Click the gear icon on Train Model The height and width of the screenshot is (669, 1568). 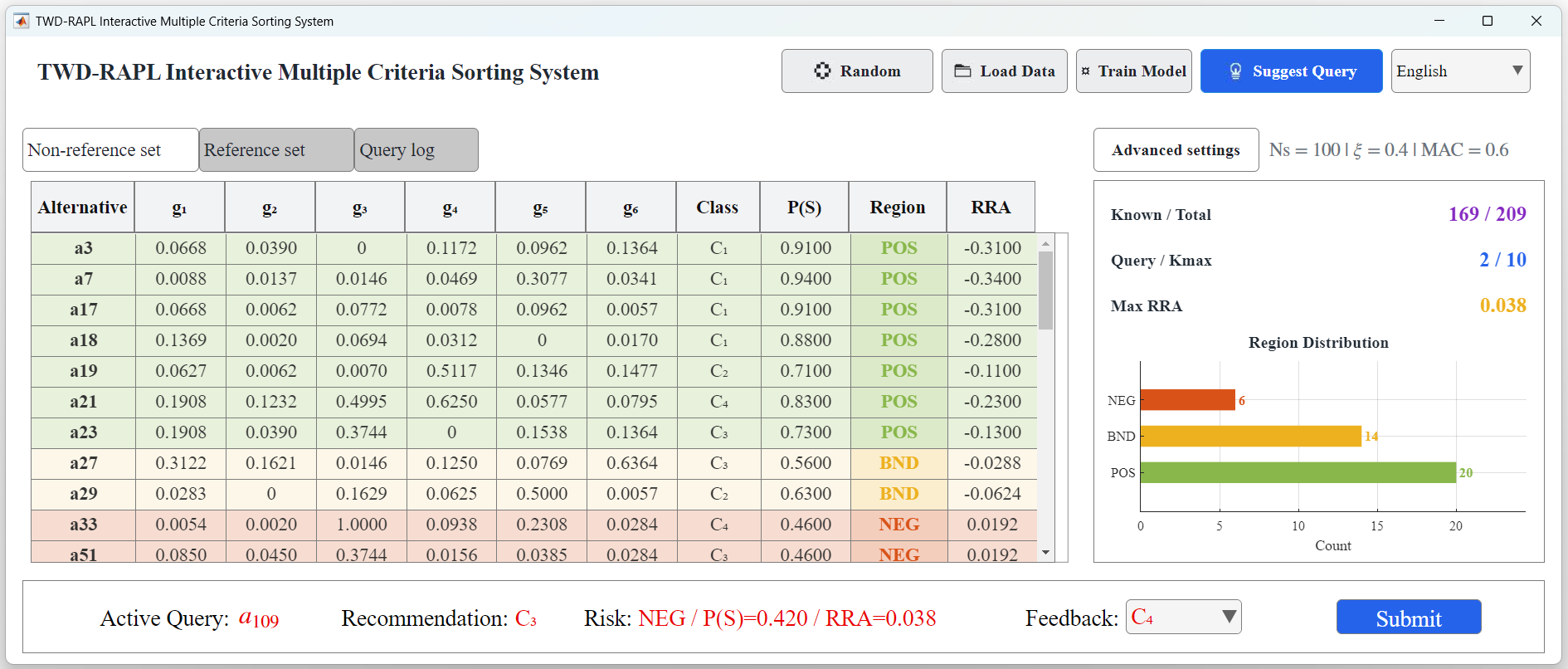click(x=1085, y=71)
